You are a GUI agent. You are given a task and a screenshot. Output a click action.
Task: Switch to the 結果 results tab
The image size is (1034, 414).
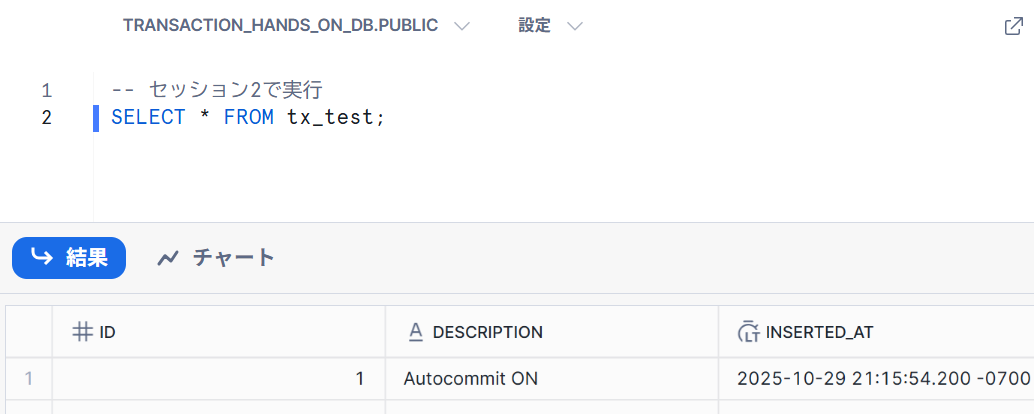69,258
